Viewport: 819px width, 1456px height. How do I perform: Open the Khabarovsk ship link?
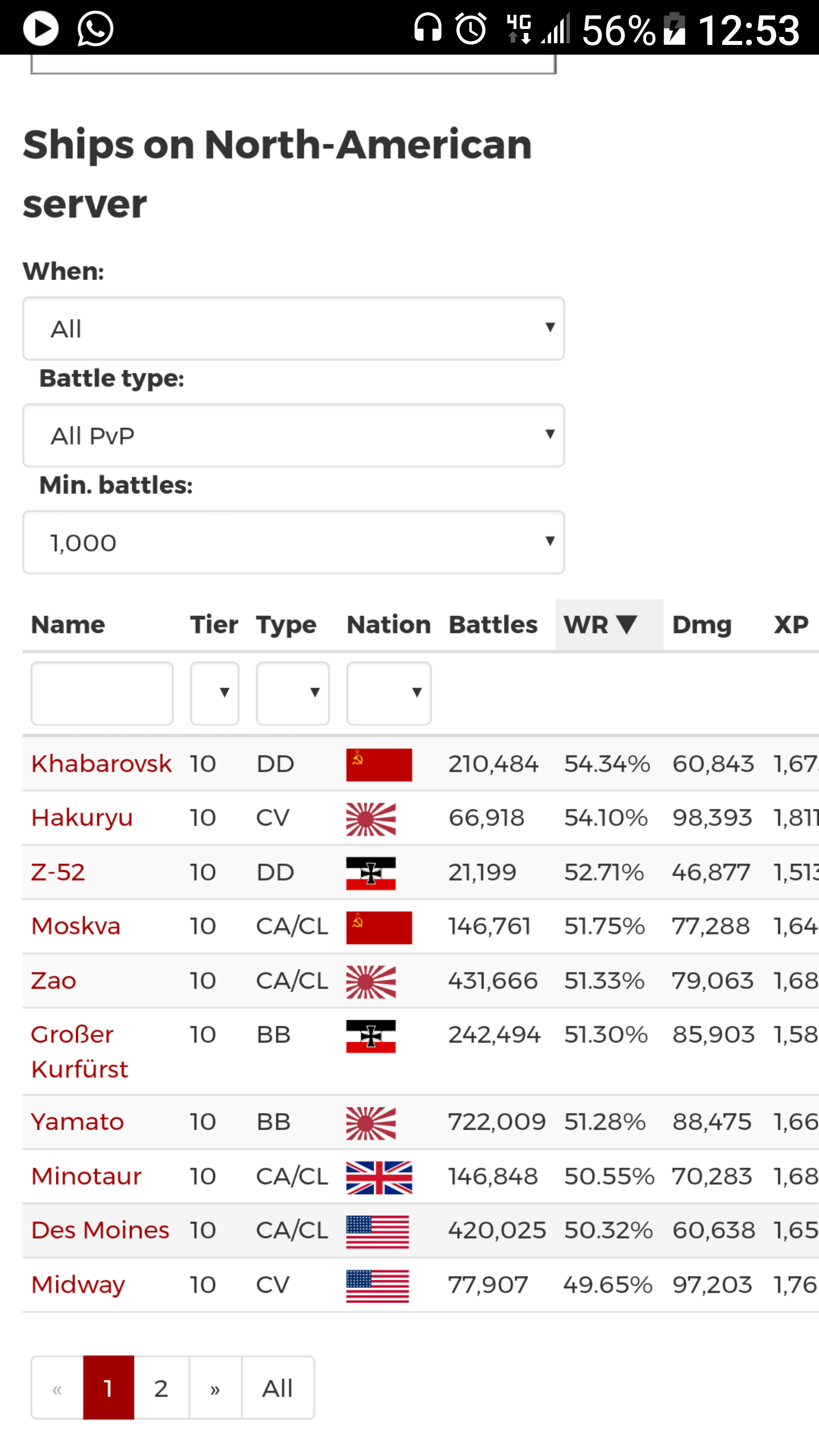click(x=101, y=764)
